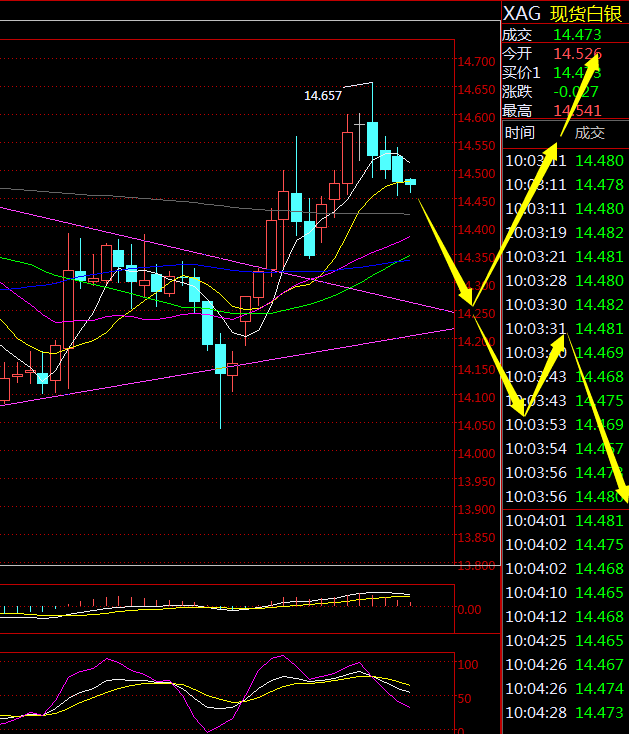Click the 14.650 price axis label
The image size is (629, 734).
(x=476, y=90)
